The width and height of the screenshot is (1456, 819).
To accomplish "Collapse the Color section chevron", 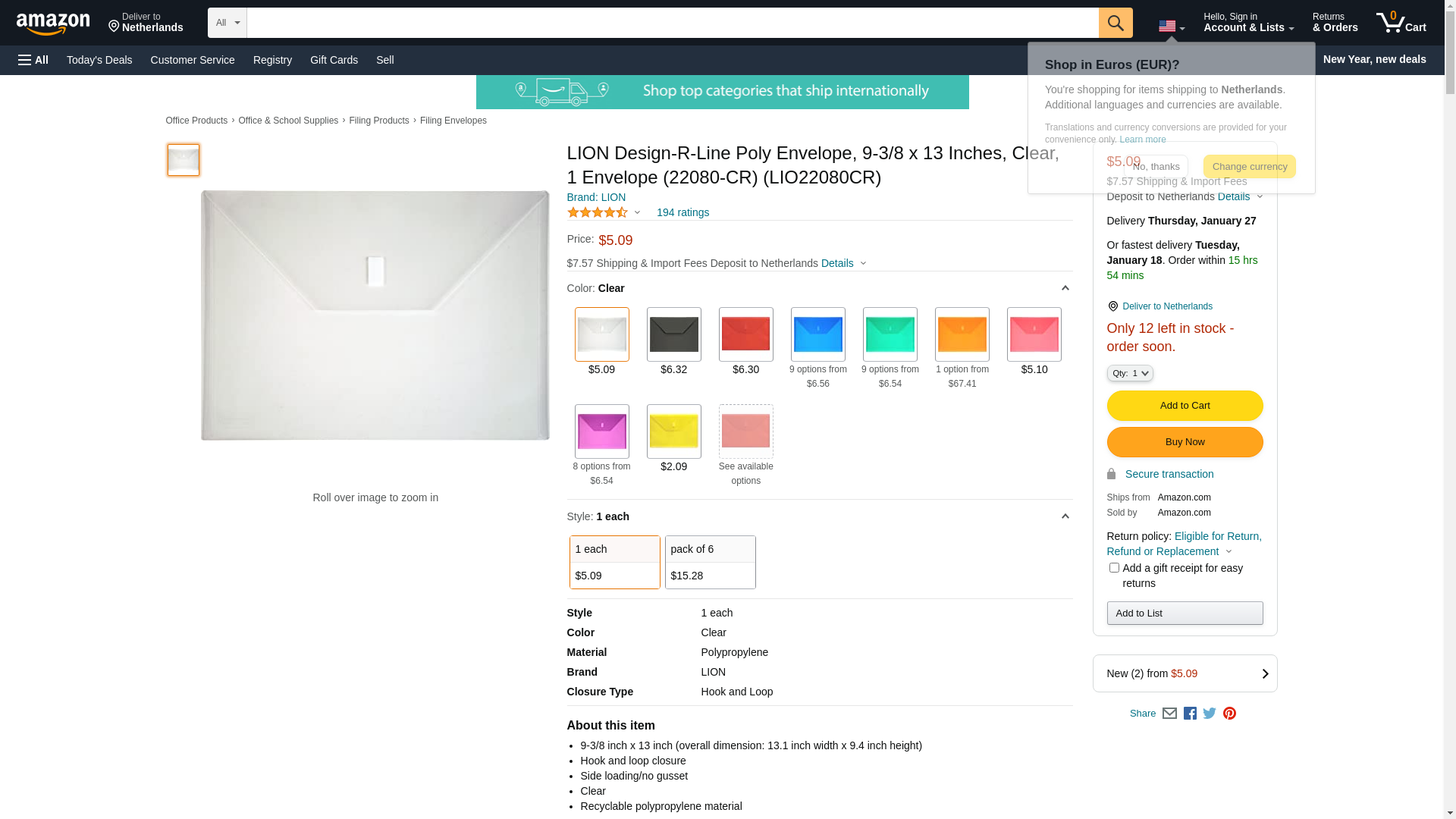I will point(1065,288).
